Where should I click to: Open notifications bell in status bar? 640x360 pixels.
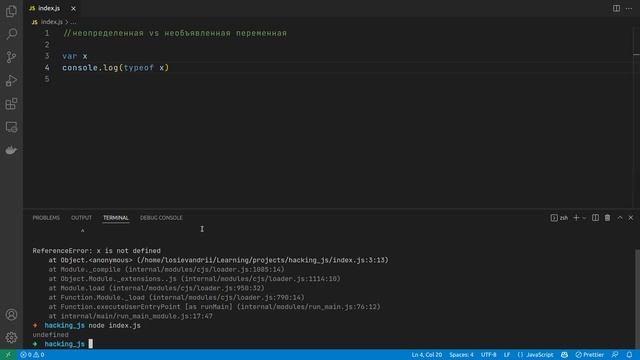pos(629,355)
